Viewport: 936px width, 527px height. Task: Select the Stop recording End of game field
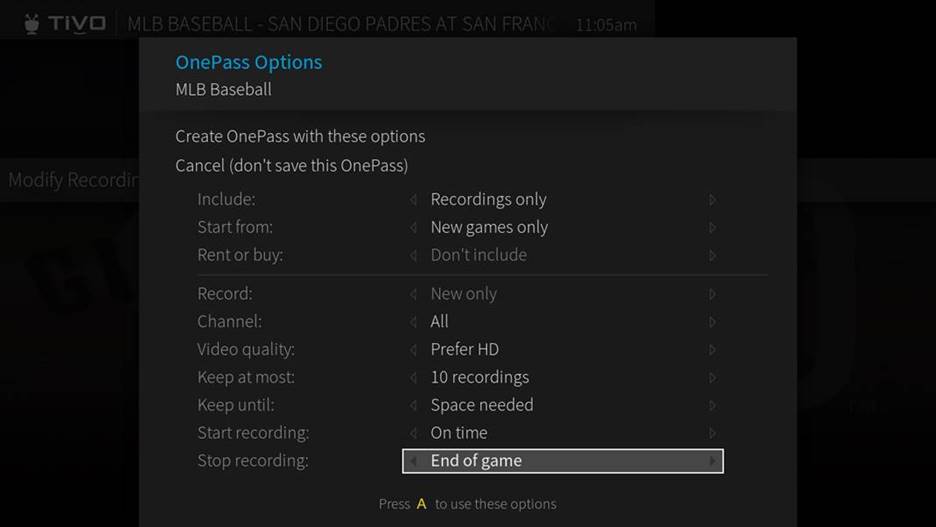562,461
